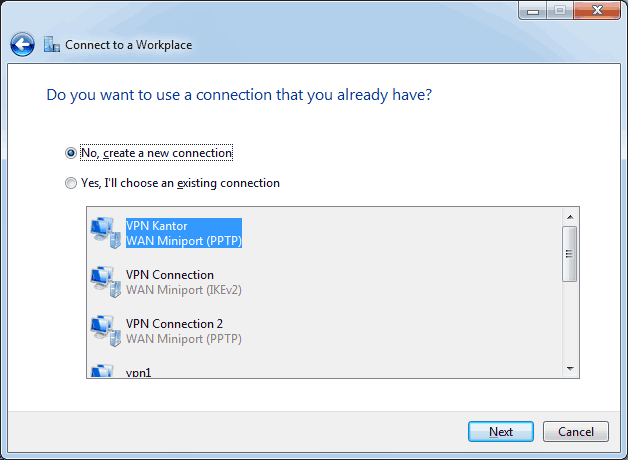
Task: Click the Connect to a Workplace title icon
Action: coord(52,44)
